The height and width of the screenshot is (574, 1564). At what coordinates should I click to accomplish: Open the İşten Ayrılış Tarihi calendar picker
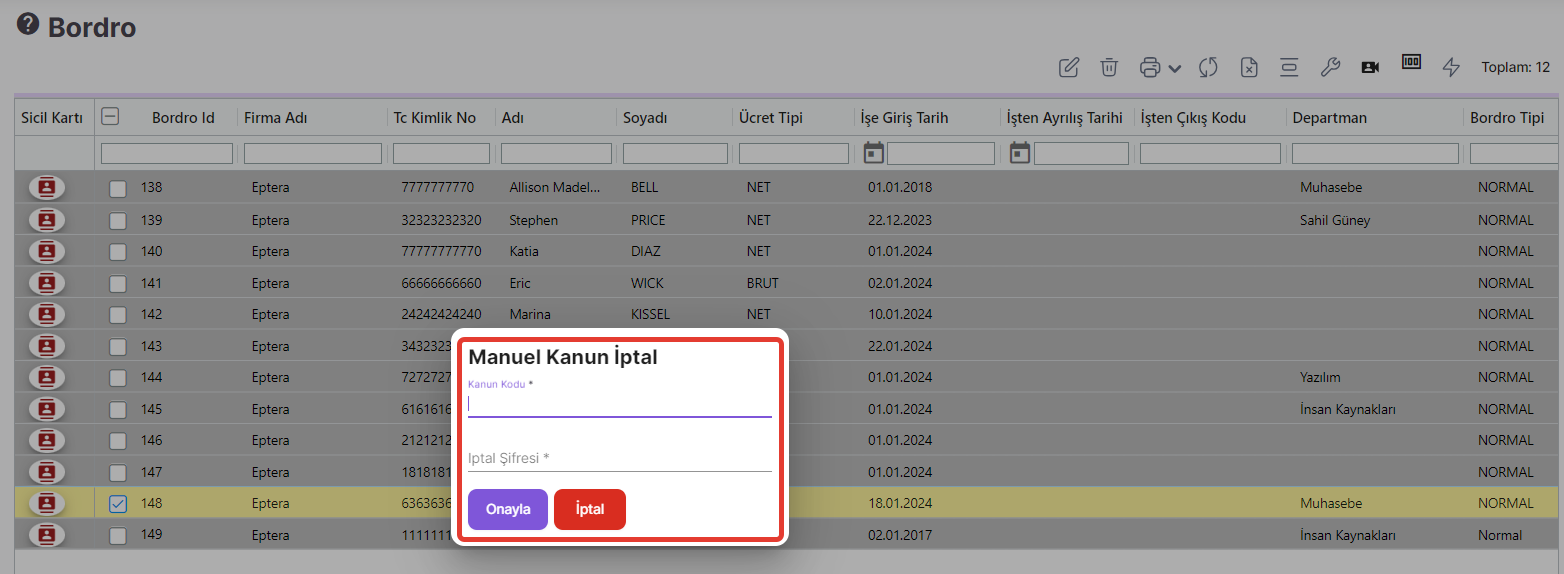1020,153
